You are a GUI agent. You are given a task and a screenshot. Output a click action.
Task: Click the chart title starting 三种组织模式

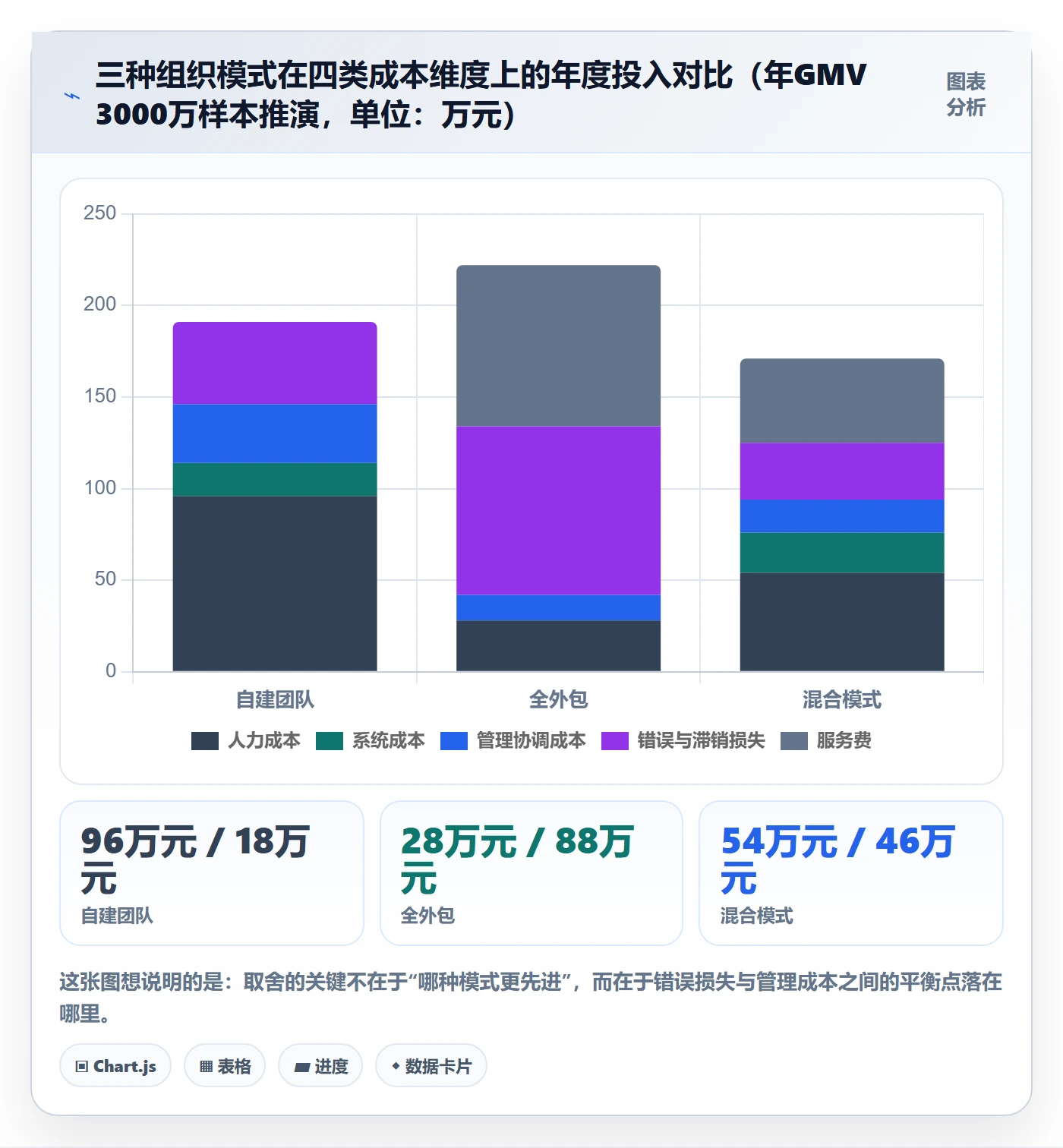(481, 95)
